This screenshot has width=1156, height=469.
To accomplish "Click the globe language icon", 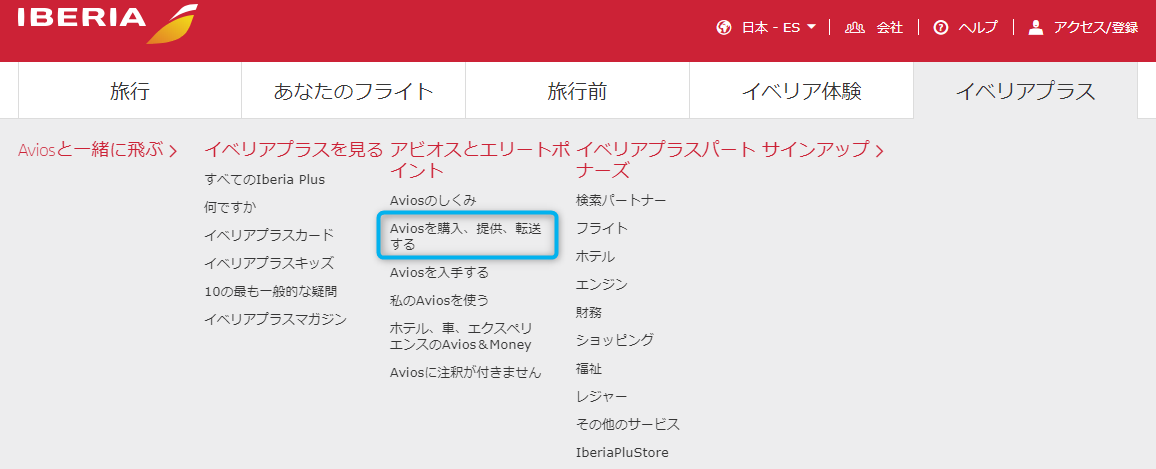I will [x=725, y=27].
